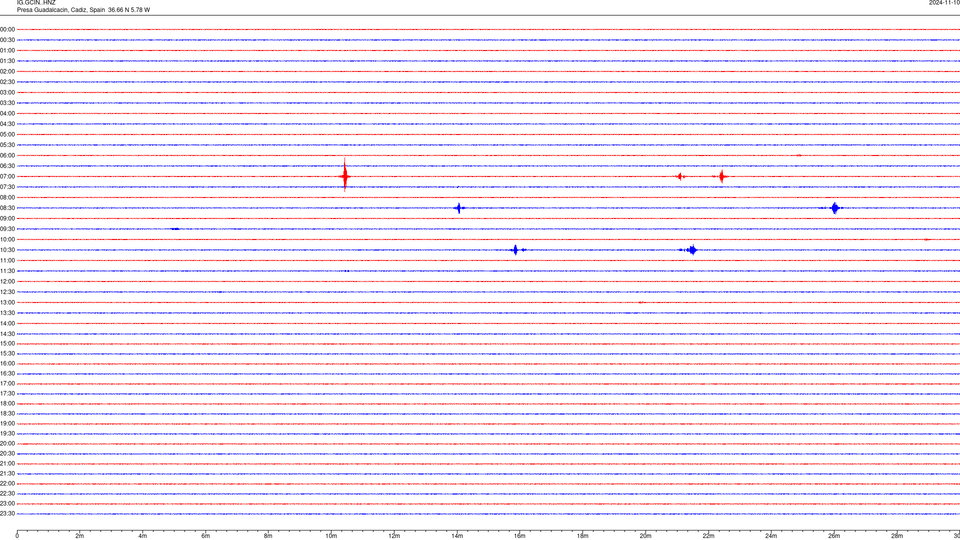Image resolution: width=960 pixels, height=540 pixels.
Task: Select the small red blip near 29m on the 10:00 trace
Action: tap(926, 239)
